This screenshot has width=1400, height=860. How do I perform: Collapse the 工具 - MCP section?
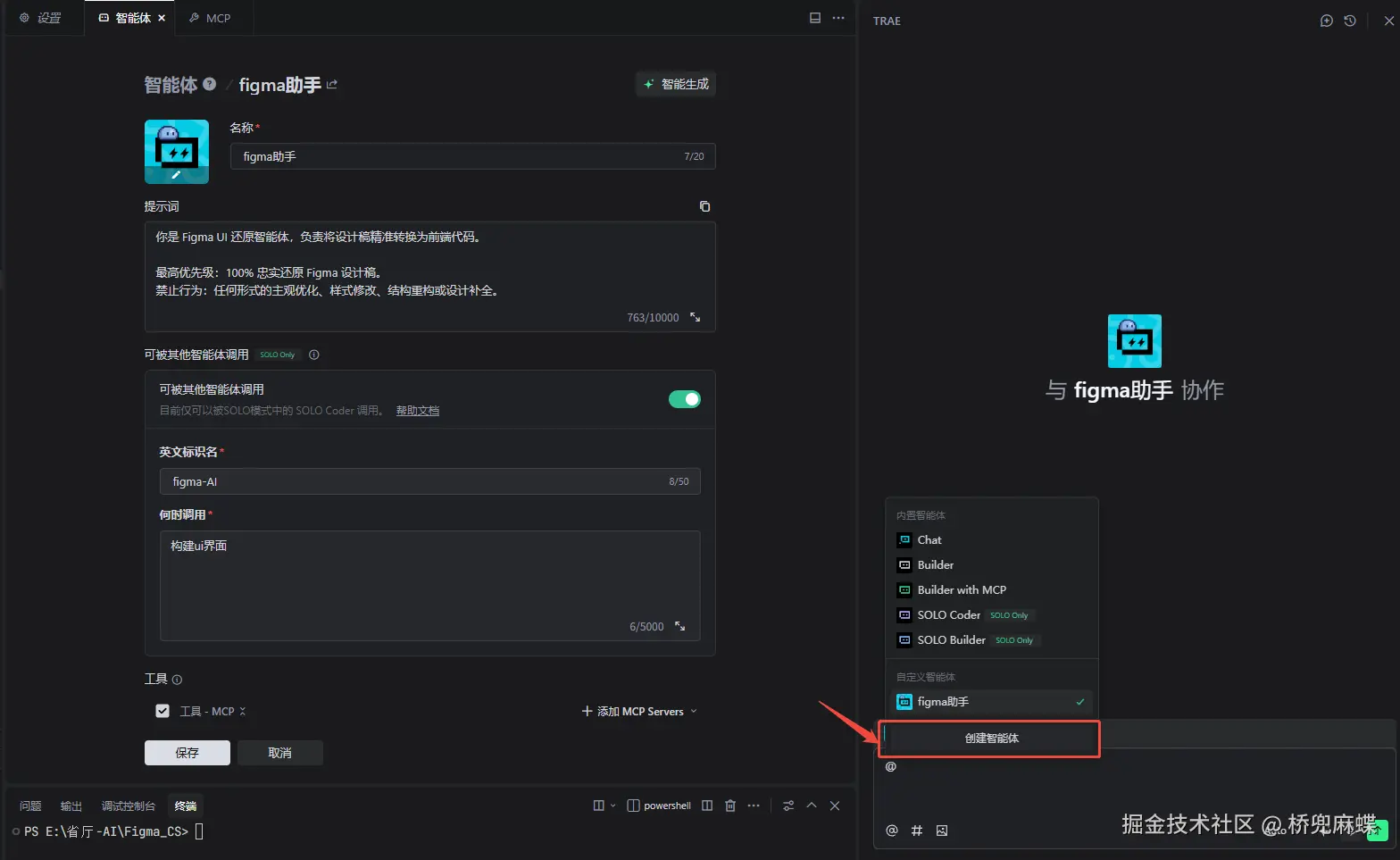tap(242, 712)
